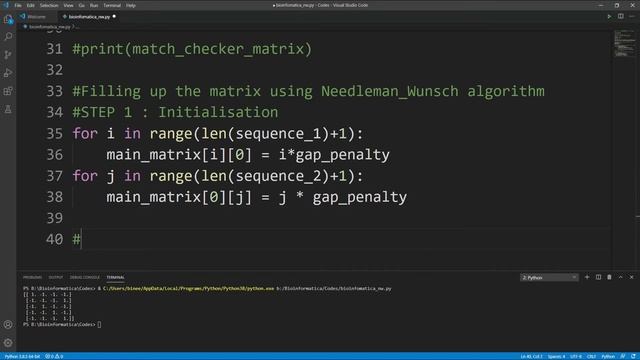Split the editor to the right
Viewport: 640px width, 360px height.
620,16
